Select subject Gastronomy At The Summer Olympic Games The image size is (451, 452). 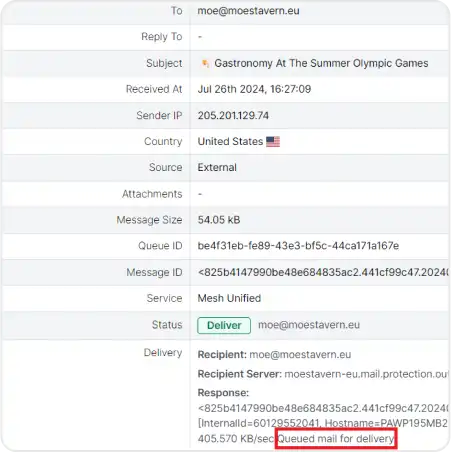click(321, 63)
